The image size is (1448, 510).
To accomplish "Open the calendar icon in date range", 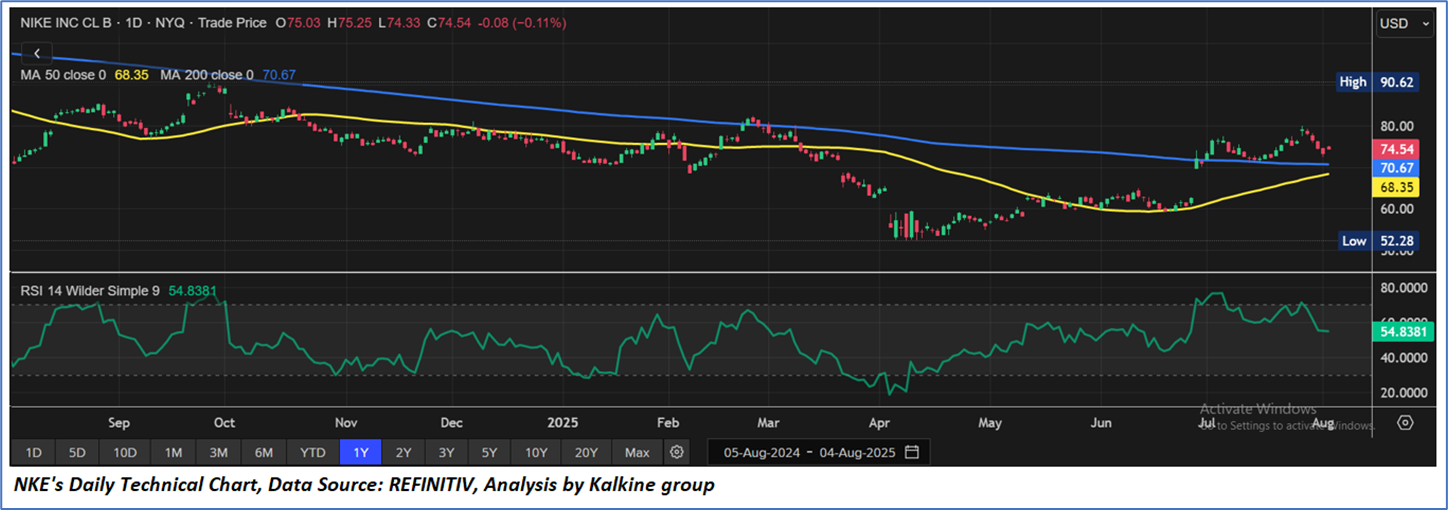I will point(912,452).
